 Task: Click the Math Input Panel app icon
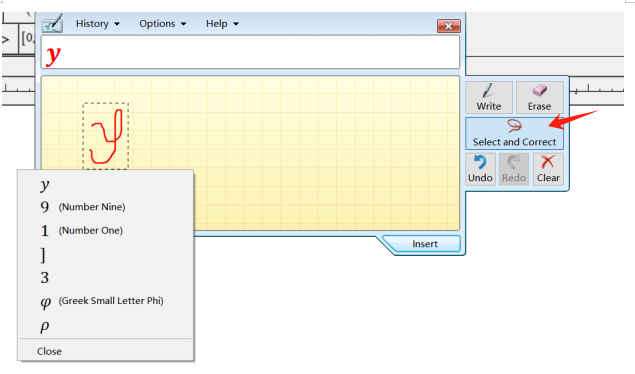pyautogui.click(x=52, y=23)
